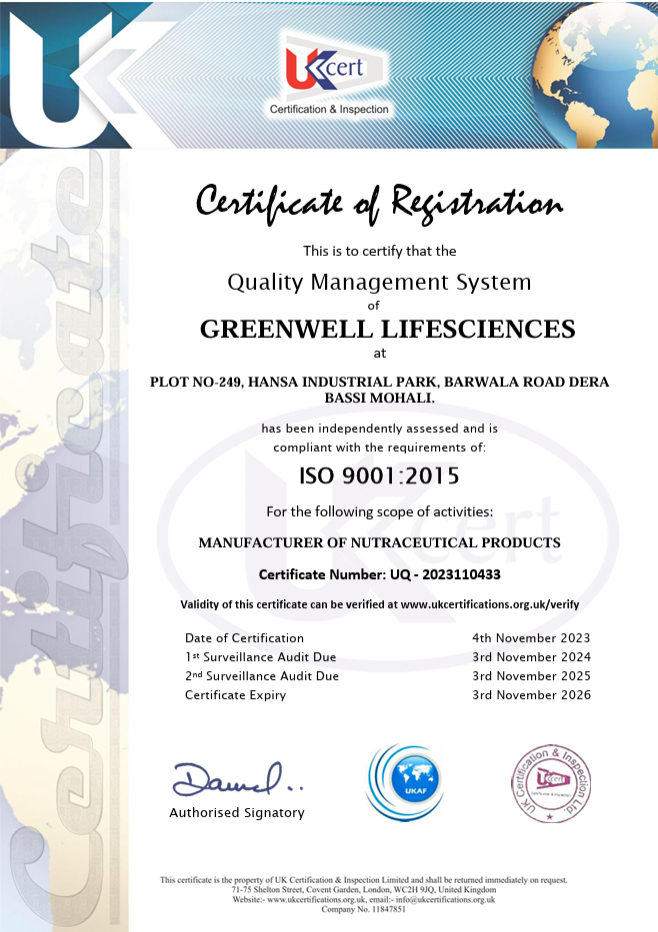Click the round UK Certification & Inspection stamp
The width and height of the screenshot is (658, 932).
[x=550, y=783]
